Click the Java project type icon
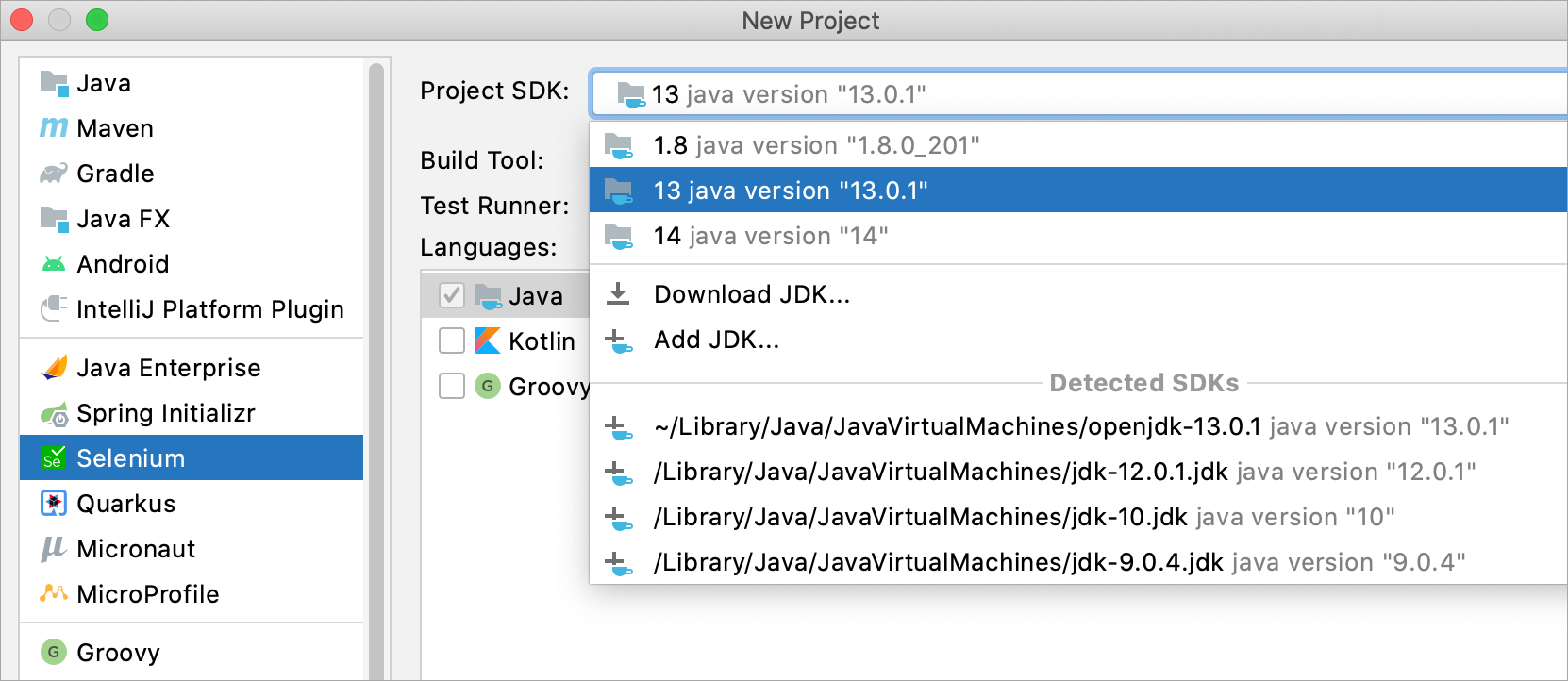Screen dimensions: 1568x681 tap(54, 84)
